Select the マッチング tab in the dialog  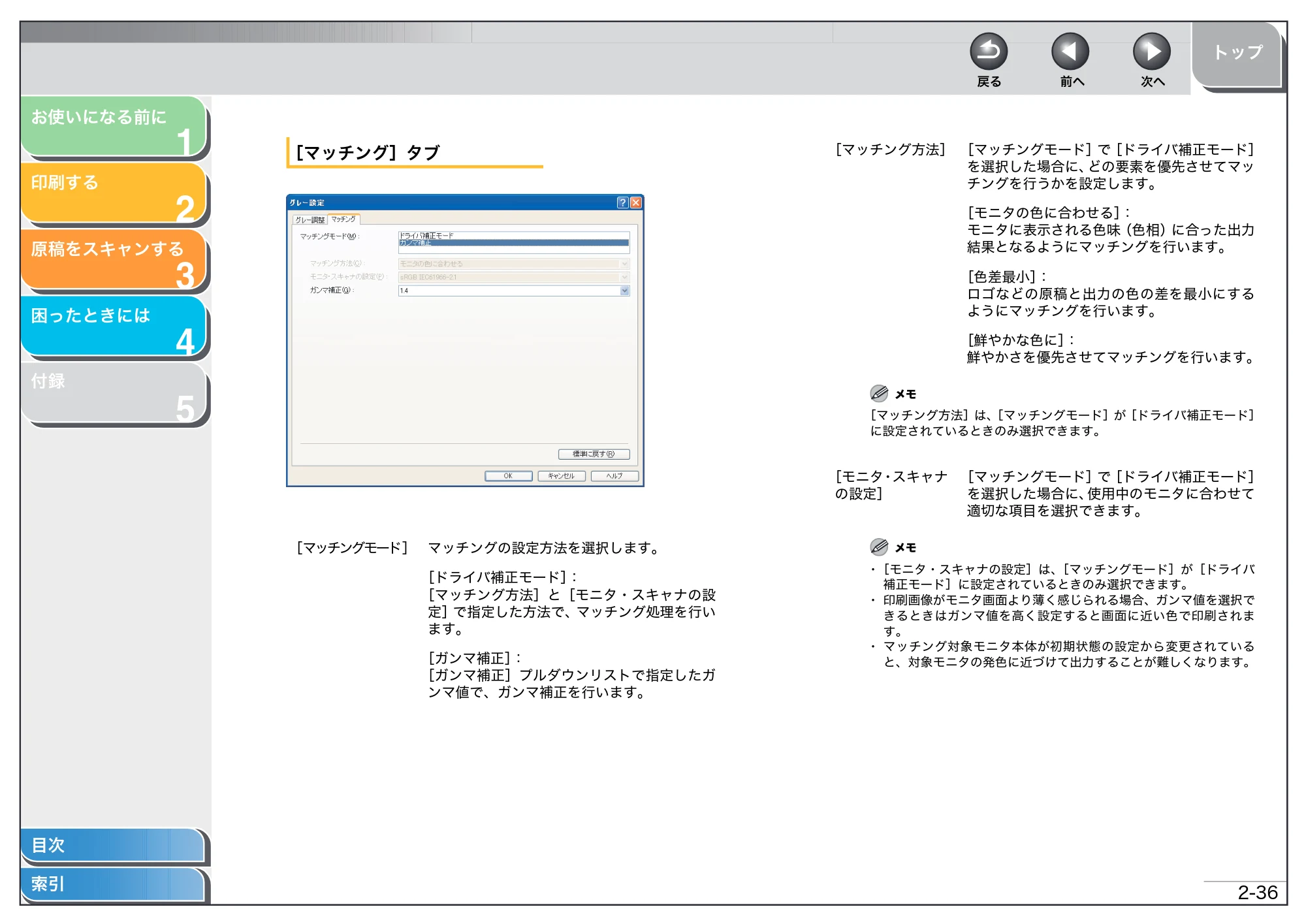(343, 219)
